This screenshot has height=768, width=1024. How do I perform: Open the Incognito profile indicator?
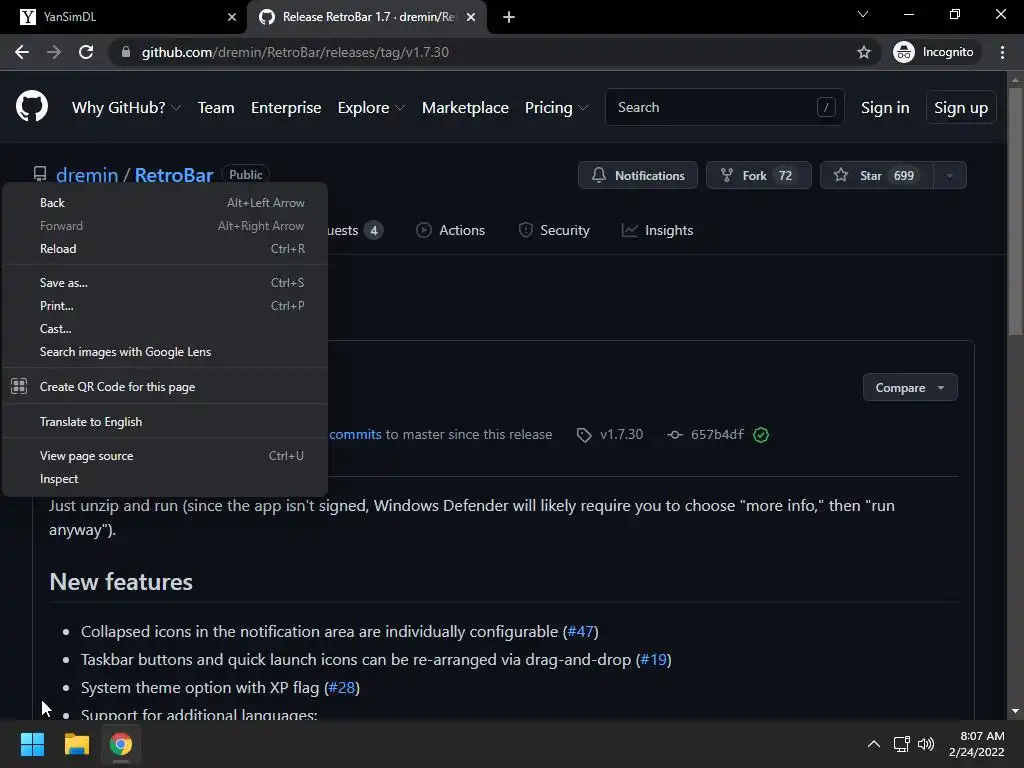(934, 52)
